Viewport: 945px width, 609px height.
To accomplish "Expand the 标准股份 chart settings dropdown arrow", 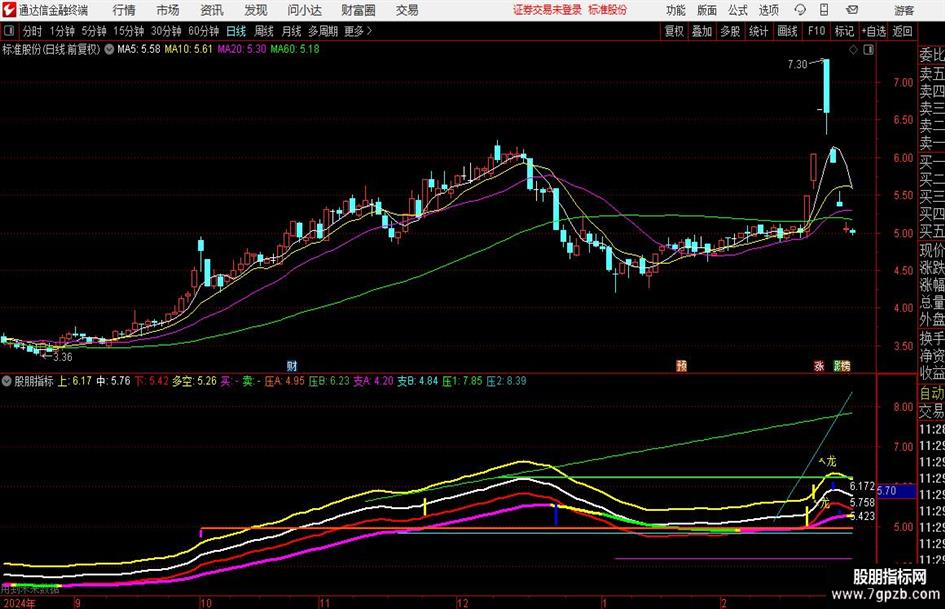I will (x=109, y=49).
